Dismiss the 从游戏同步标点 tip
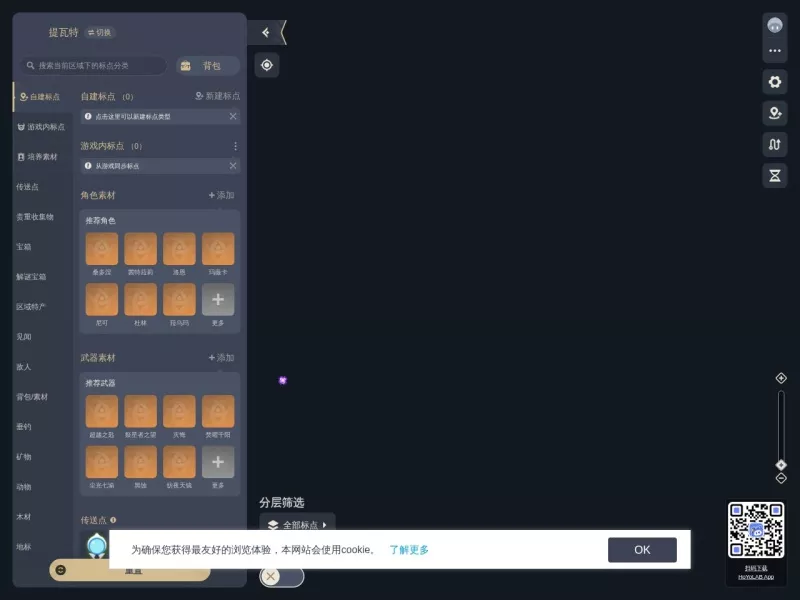Image resolution: width=800 pixels, height=600 pixels. tap(233, 165)
